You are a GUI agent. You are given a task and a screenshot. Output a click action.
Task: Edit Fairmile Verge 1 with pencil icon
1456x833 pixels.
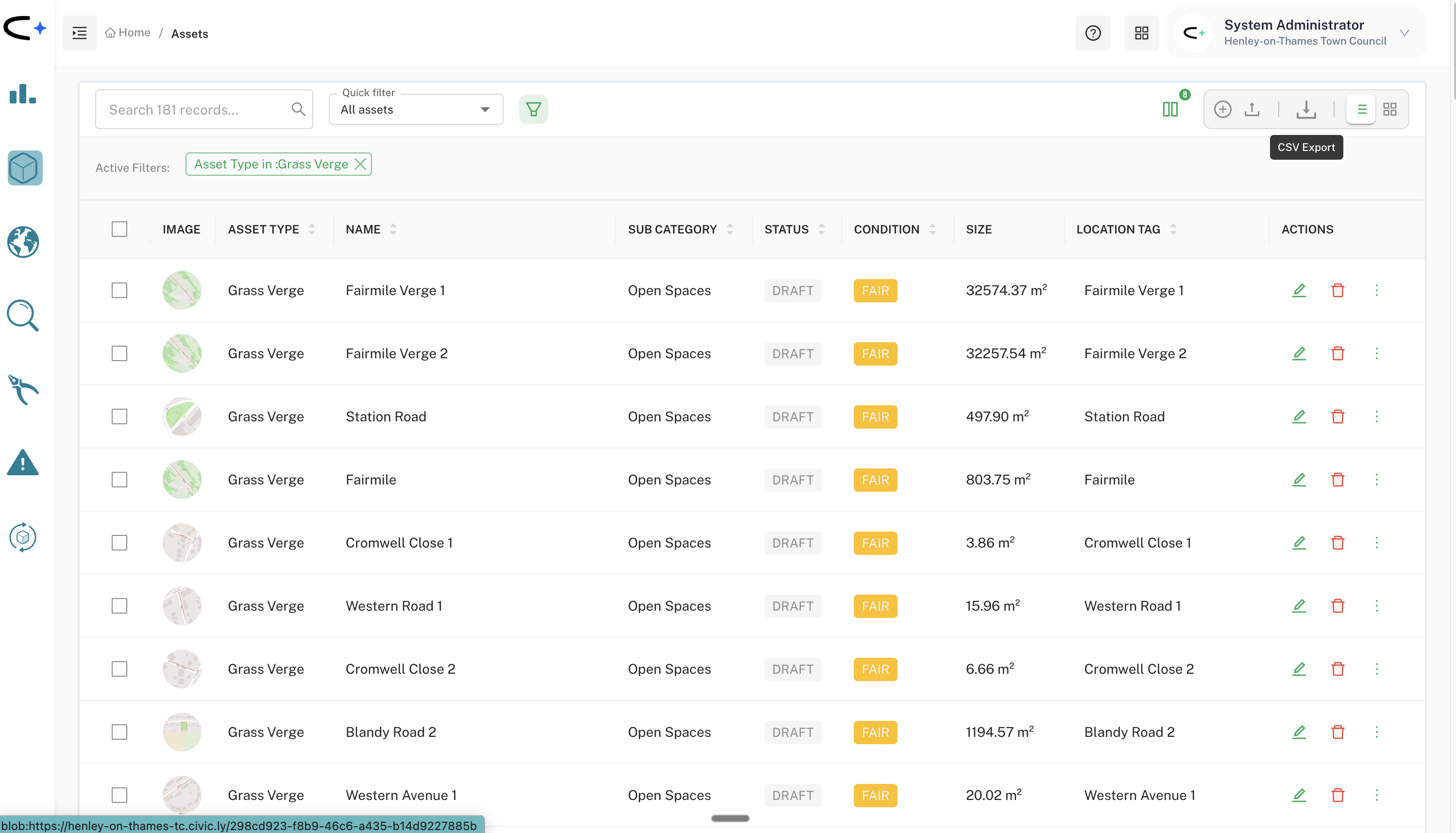pyautogui.click(x=1299, y=290)
